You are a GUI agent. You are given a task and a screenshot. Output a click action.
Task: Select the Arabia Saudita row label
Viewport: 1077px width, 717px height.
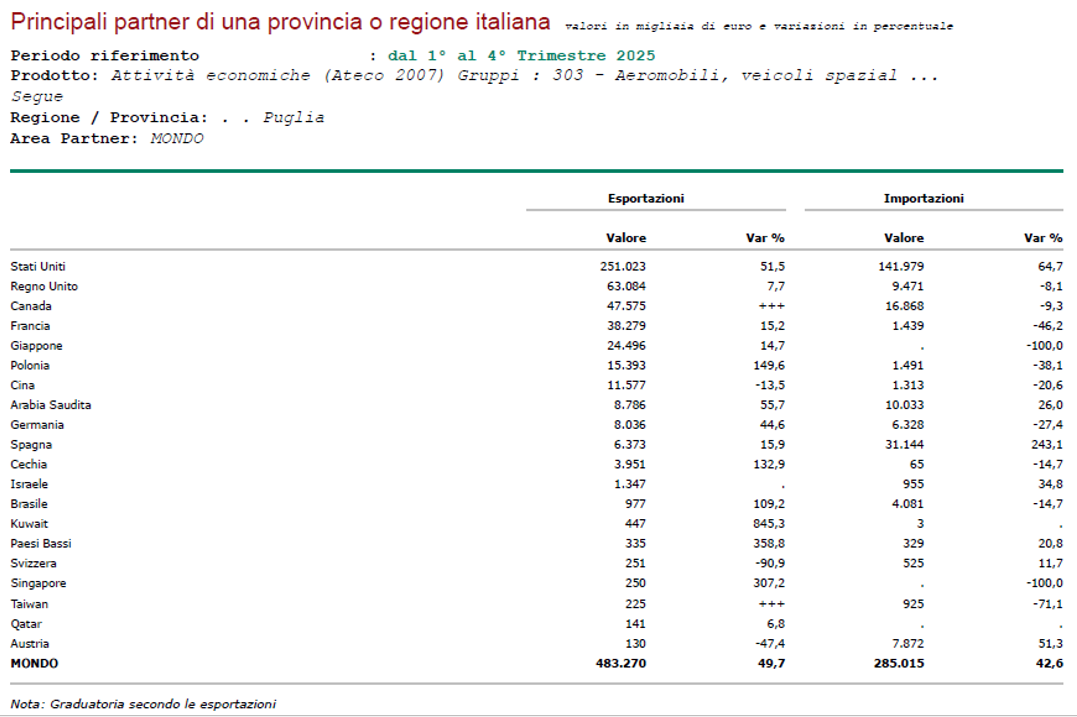50,406
